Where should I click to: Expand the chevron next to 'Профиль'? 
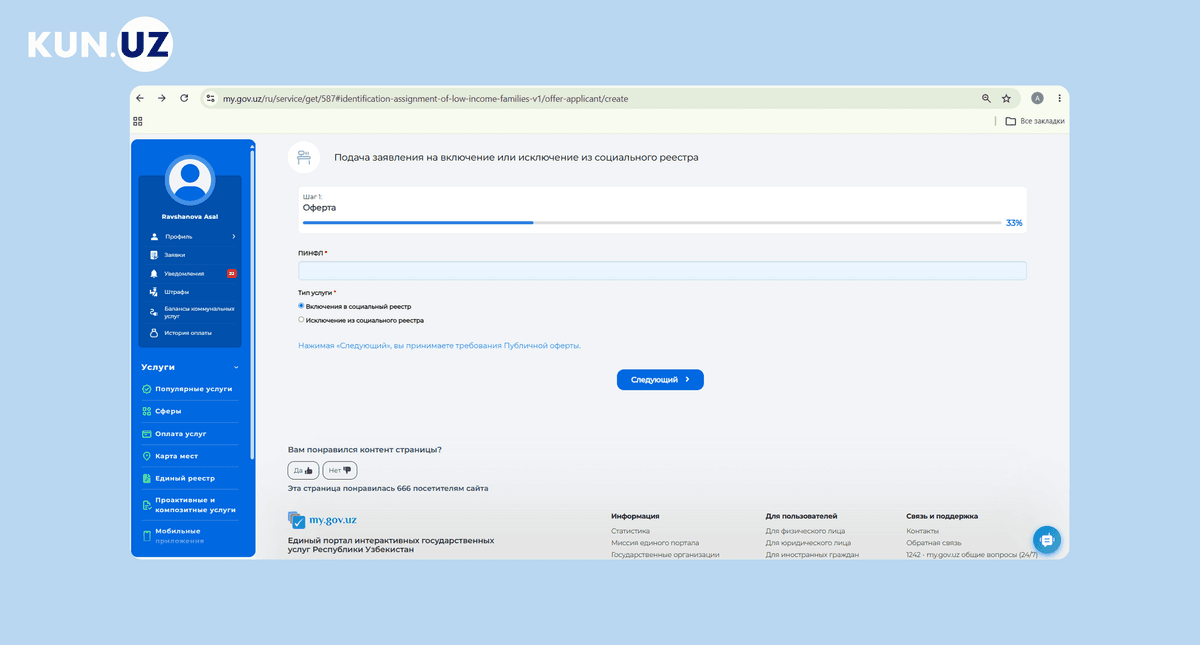[x=234, y=237]
